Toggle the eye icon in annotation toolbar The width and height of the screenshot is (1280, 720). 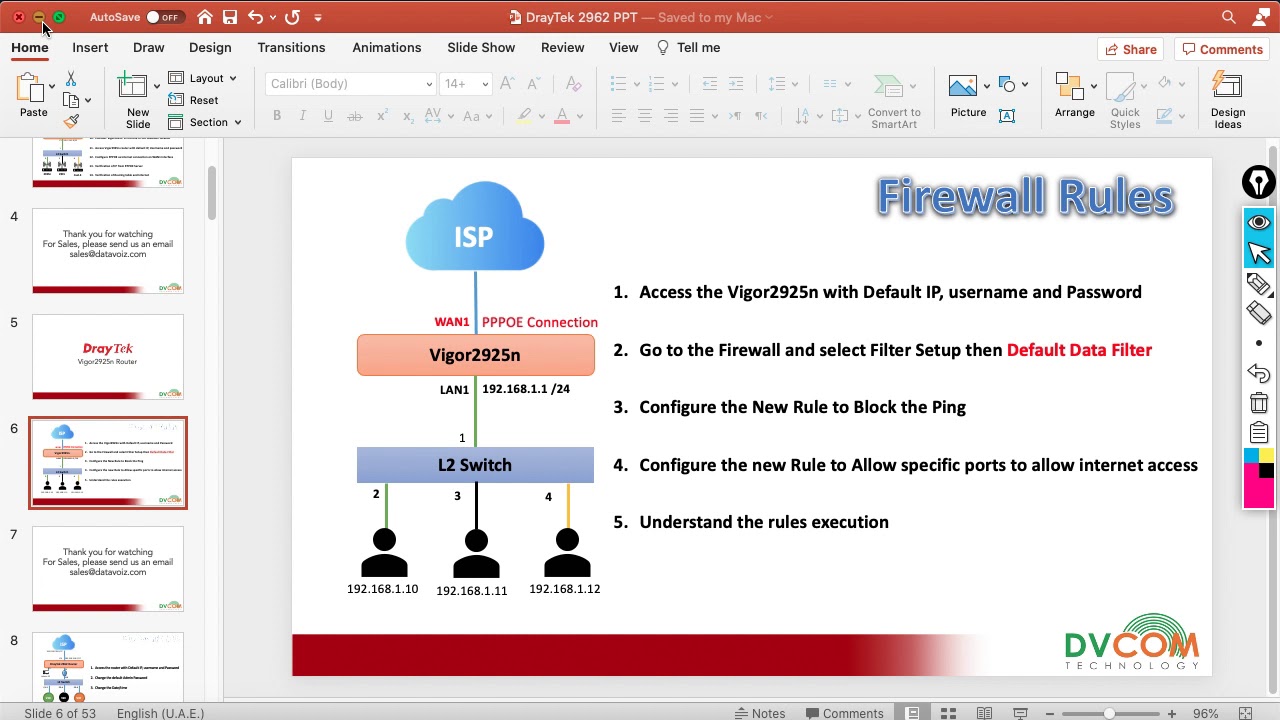click(x=1259, y=222)
